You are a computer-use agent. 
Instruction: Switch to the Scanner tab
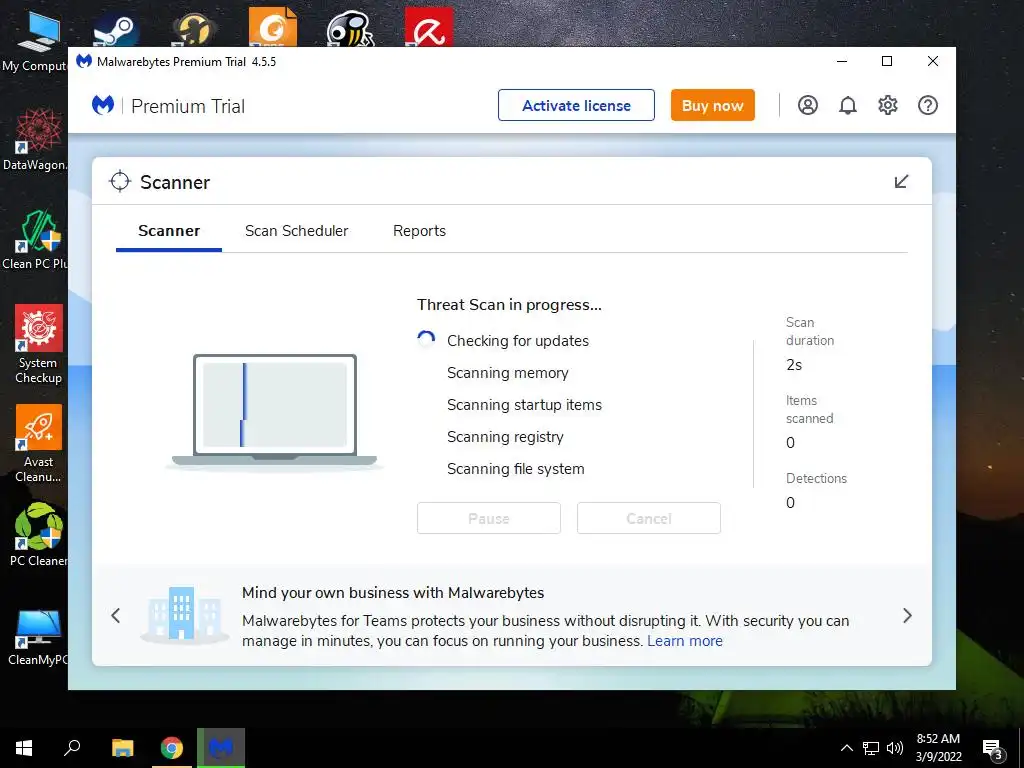click(169, 231)
